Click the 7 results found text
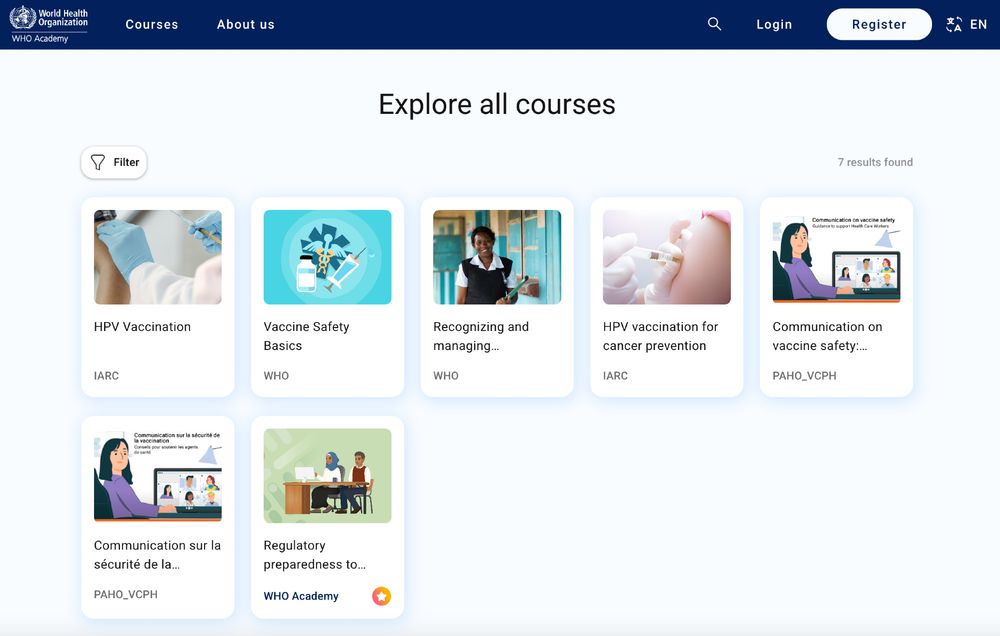Image resolution: width=1000 pixels, height=636 pixels. (x=875, y=162)
